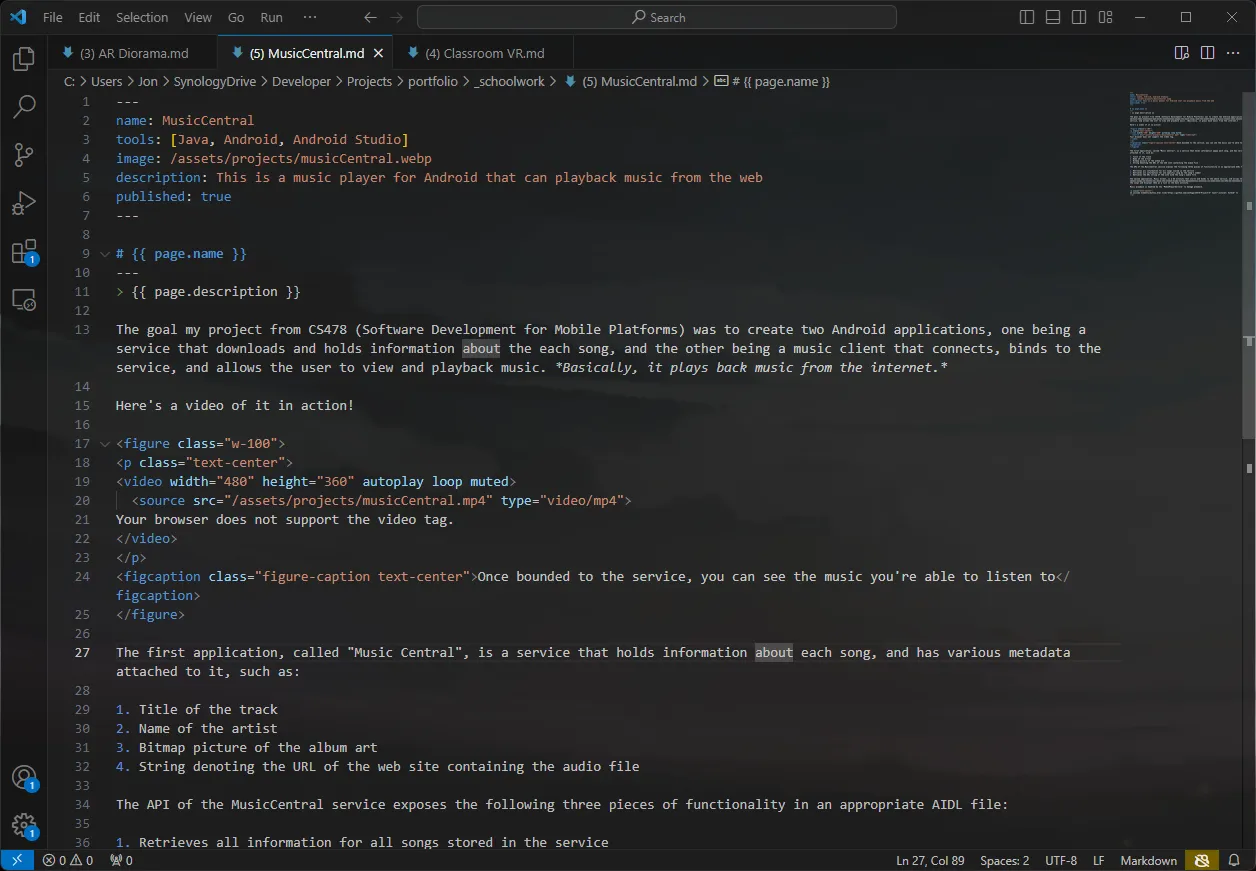Open the File menu
Viewport: 1256px width, 871px height.
pos(52,17)
